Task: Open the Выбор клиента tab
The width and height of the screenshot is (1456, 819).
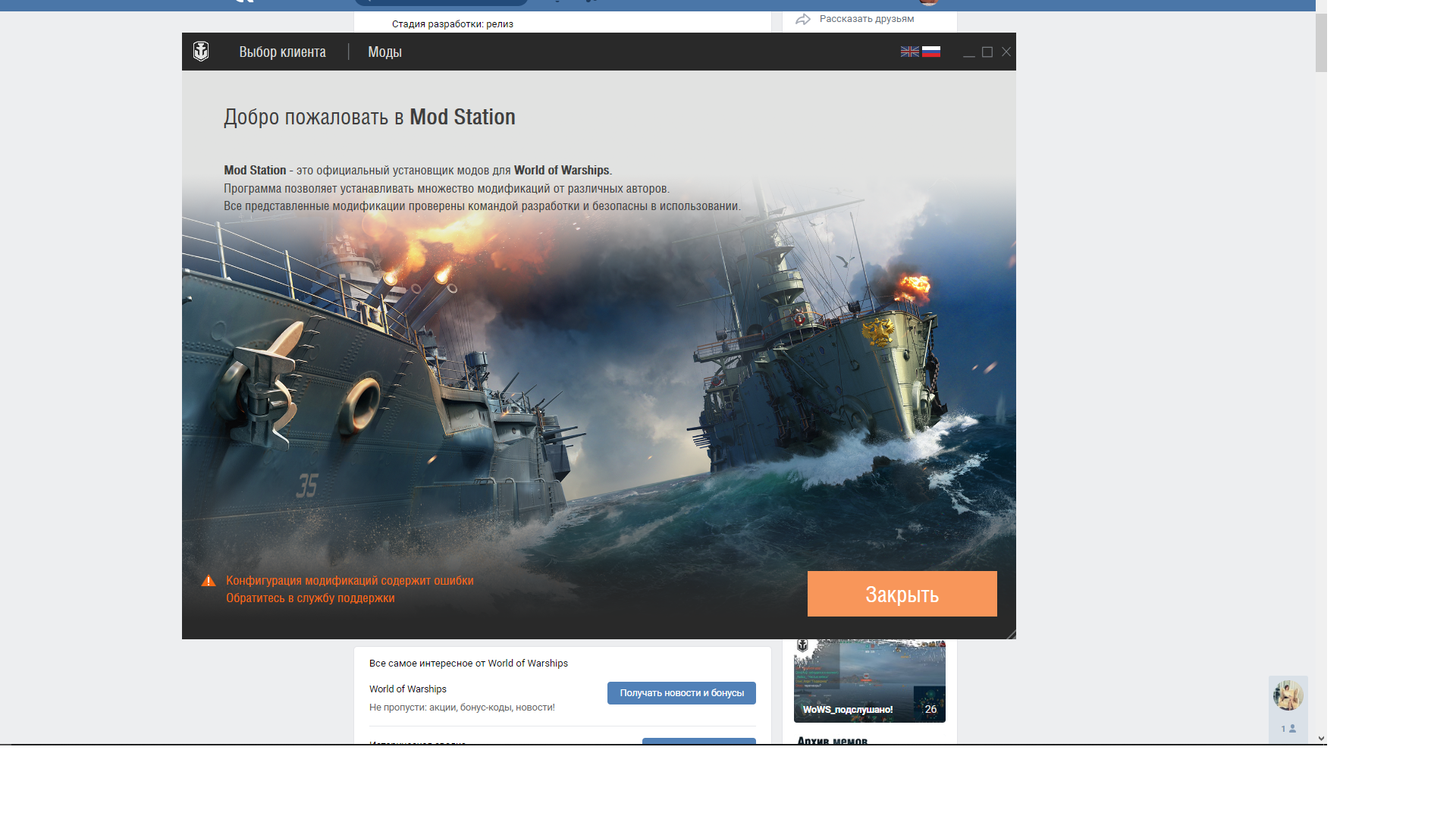Action: click(x=282, y=52)
